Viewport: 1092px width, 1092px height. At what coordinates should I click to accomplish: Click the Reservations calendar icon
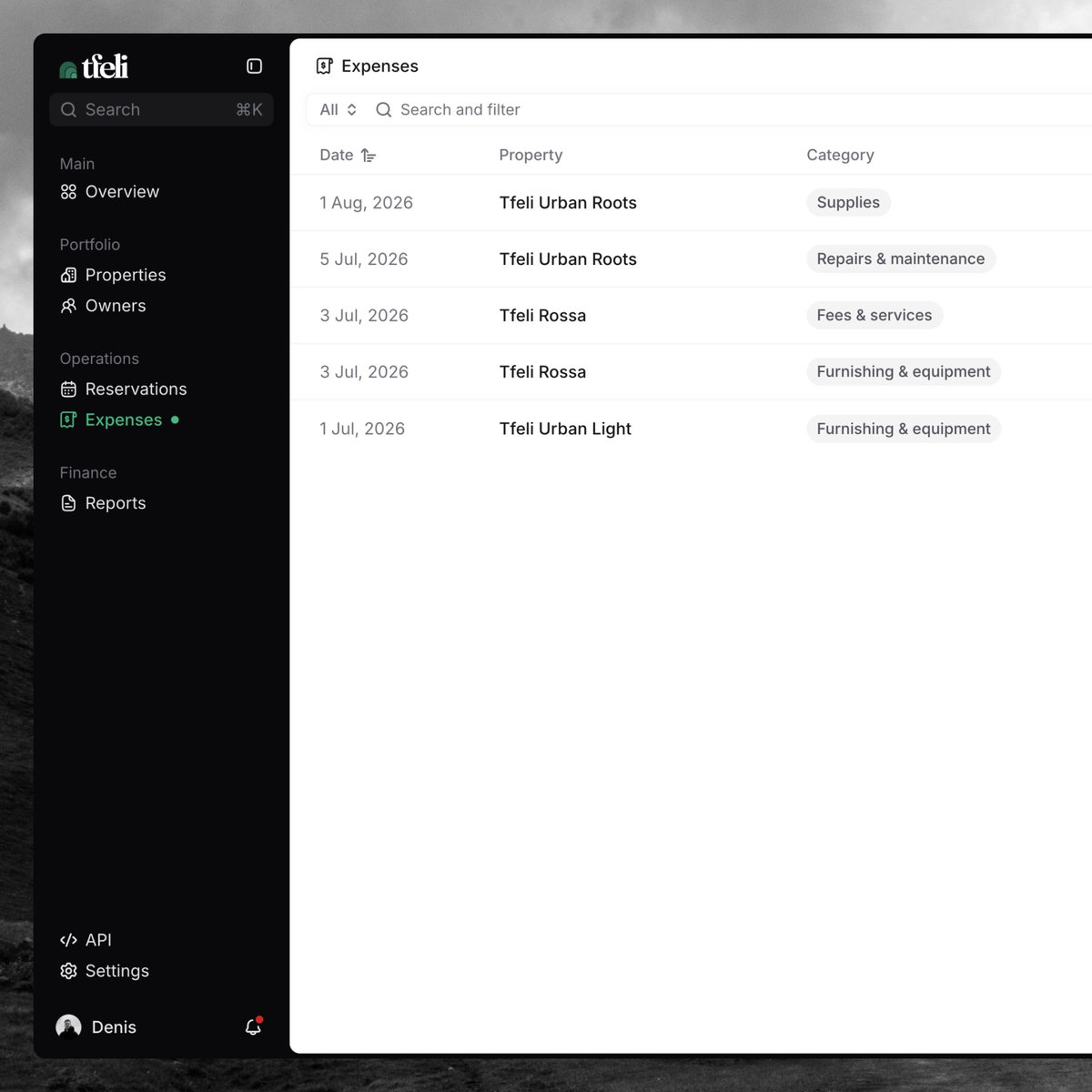pos(68,389)
